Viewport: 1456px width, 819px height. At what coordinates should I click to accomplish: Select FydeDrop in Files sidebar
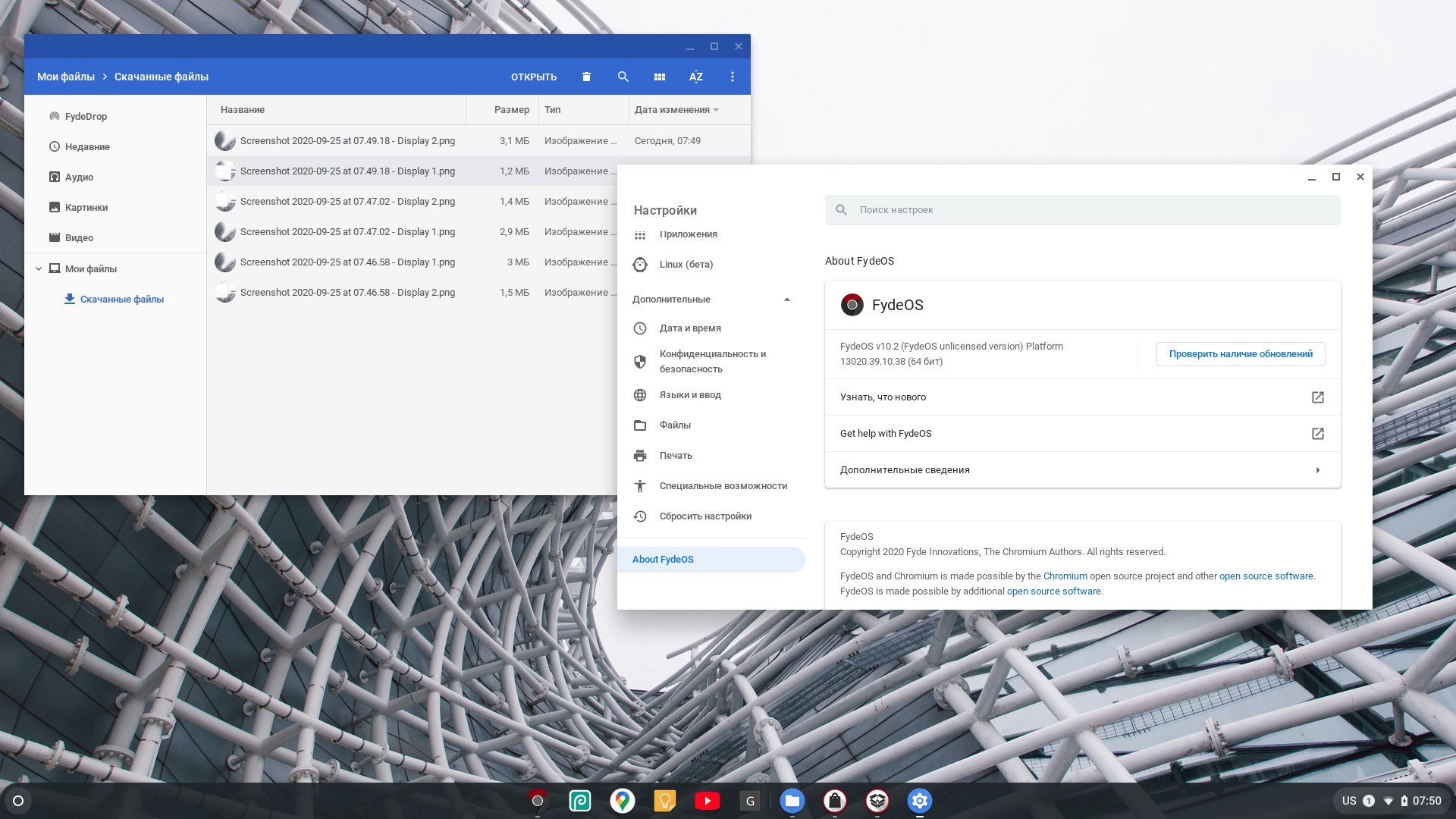coord(115,116)
